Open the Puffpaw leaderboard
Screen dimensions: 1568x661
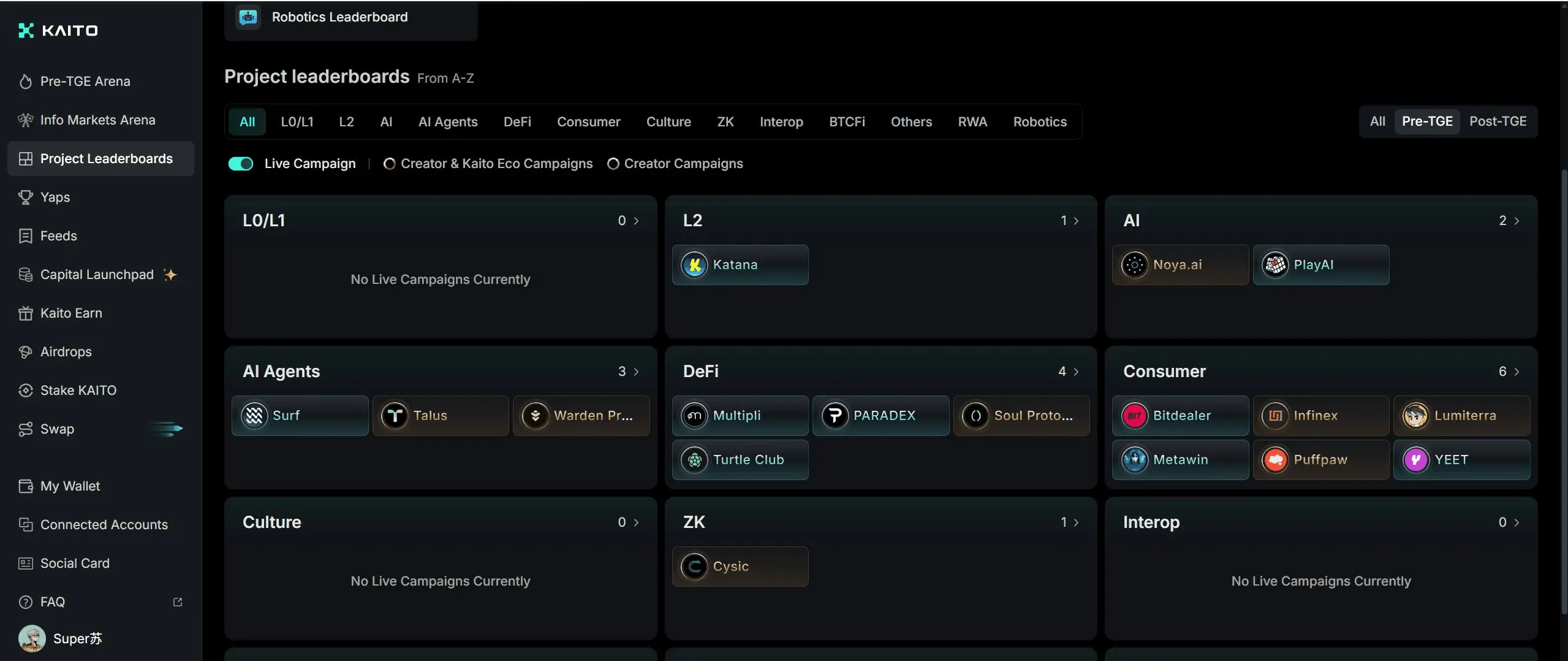(1321, 460)
